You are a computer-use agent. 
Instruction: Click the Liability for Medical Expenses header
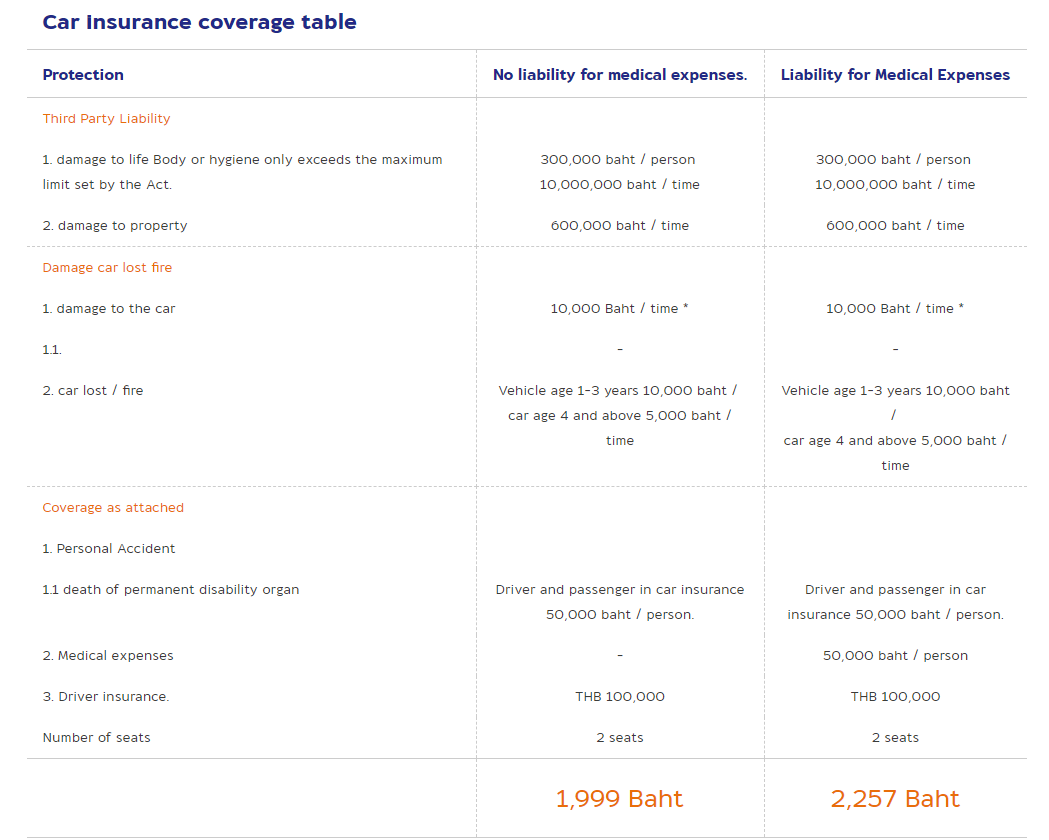(x=895, y=74)
